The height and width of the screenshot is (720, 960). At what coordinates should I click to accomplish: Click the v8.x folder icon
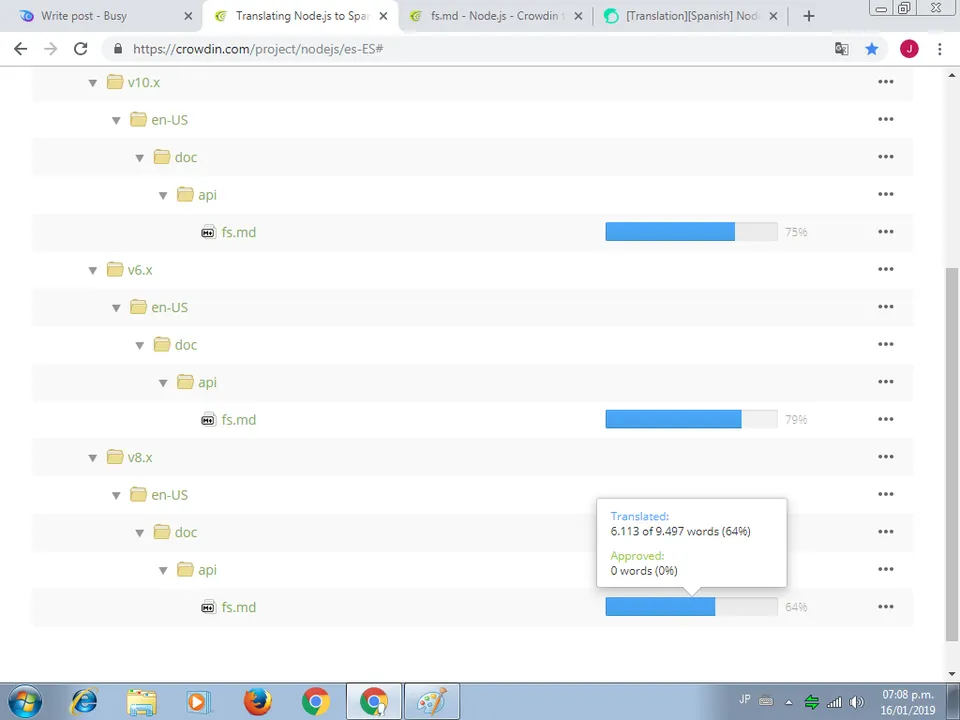(x=114, y=456)
